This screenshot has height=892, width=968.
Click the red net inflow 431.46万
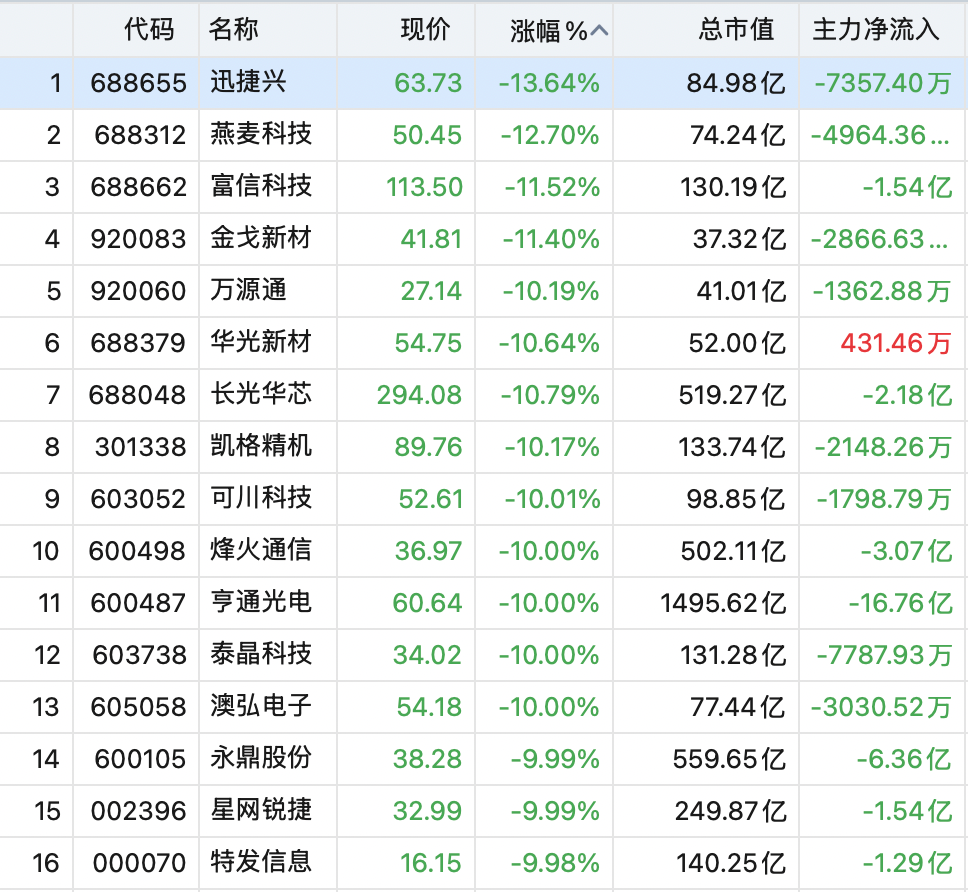(896, 343)
